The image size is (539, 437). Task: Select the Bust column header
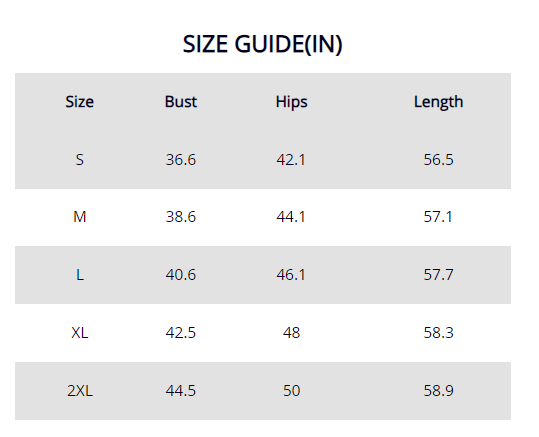pos(181,102)
